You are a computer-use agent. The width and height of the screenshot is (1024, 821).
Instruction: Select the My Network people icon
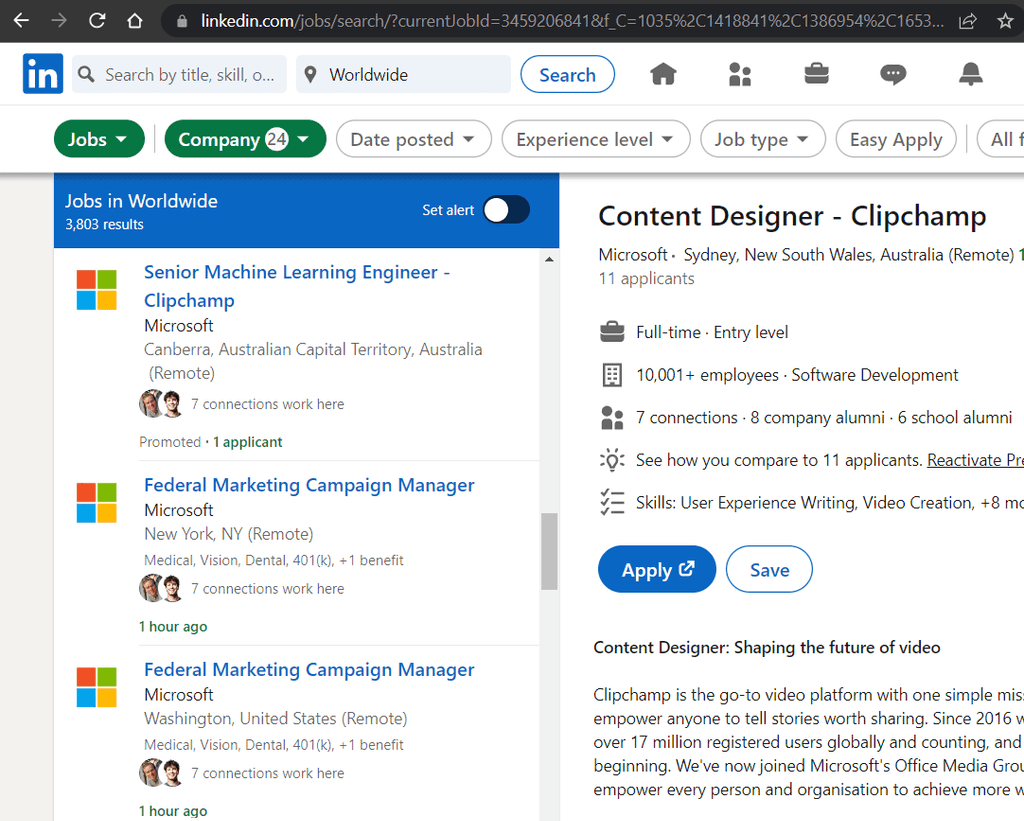click(739, 73)
